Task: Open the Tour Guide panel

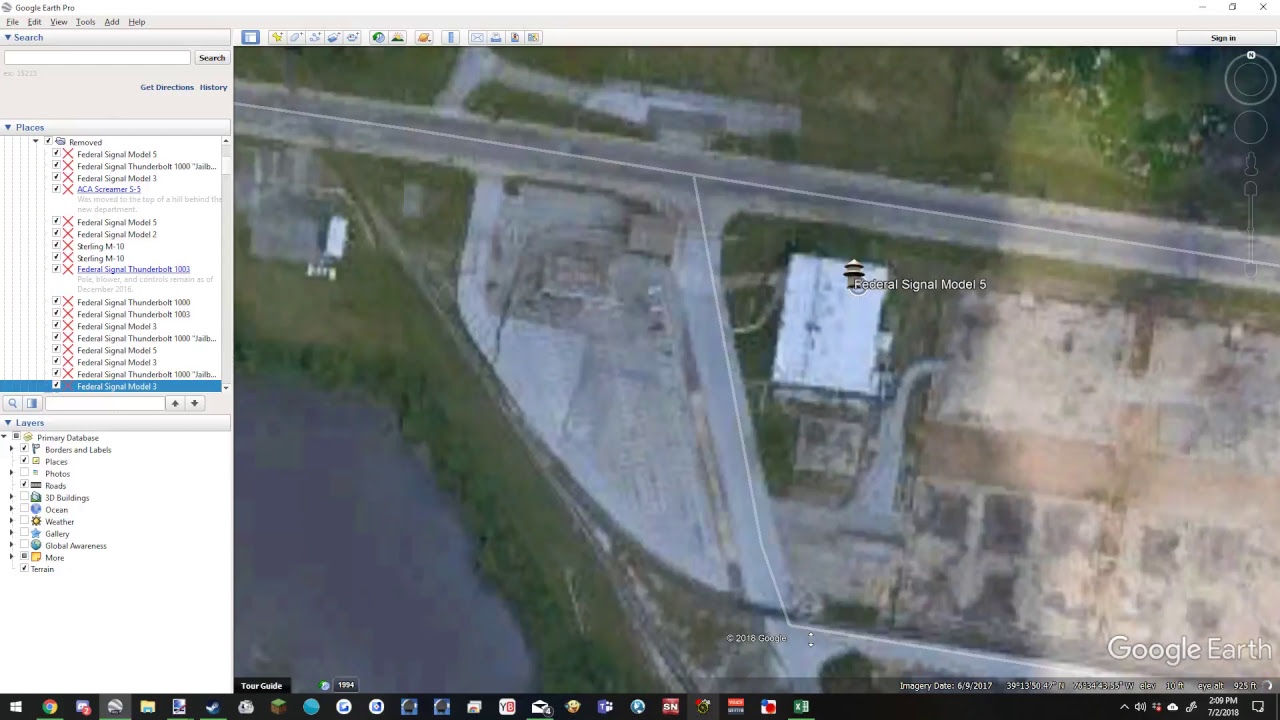Action: coord(261,686)
